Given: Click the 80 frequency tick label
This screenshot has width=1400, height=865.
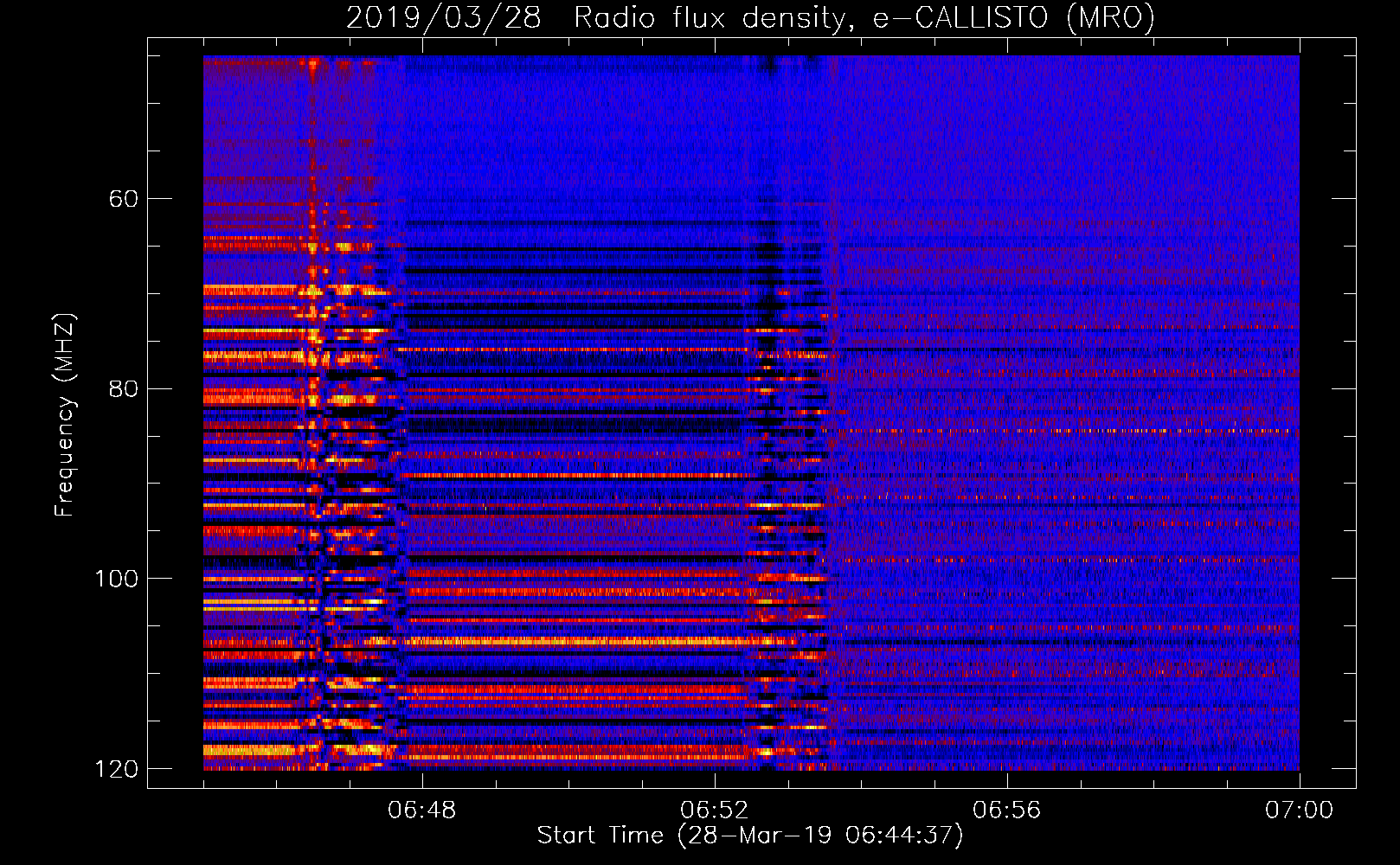Looking at the screenshot, I should [x=124, y=389].
